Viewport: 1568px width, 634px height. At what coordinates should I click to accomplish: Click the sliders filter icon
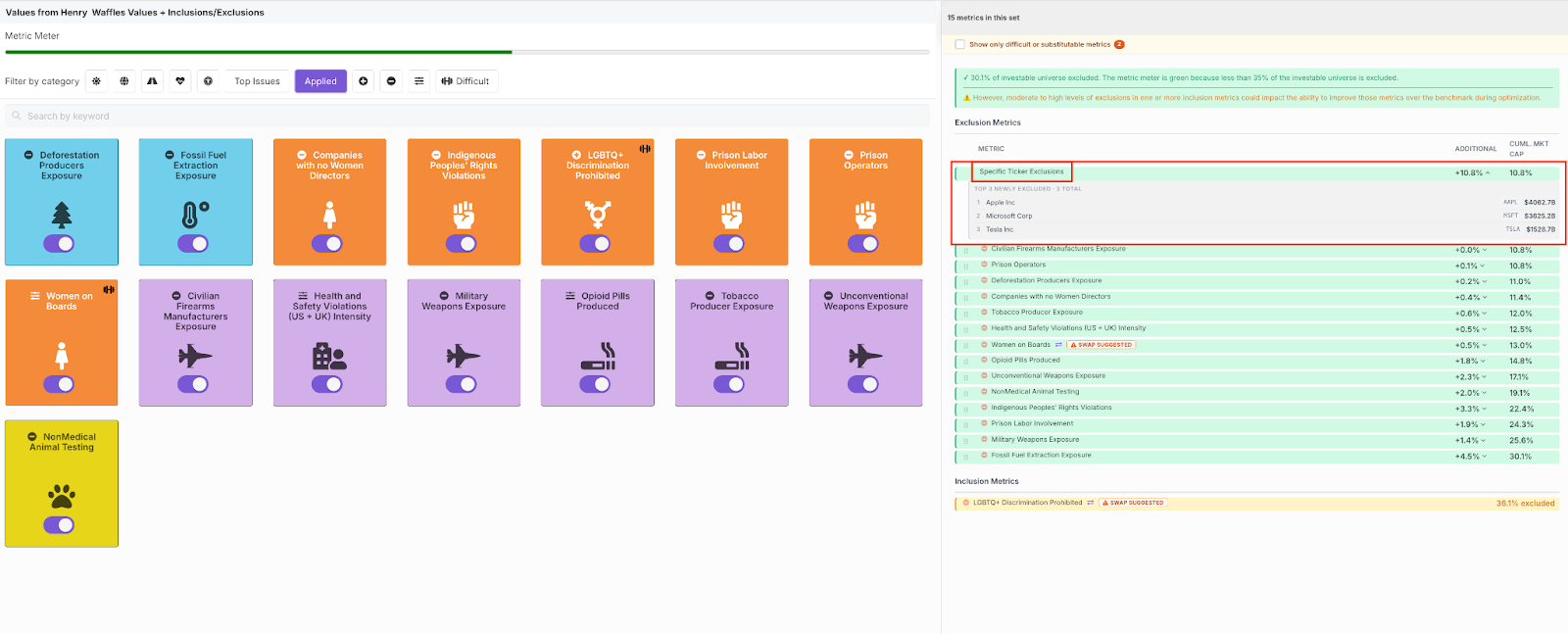tap(419, 81)
